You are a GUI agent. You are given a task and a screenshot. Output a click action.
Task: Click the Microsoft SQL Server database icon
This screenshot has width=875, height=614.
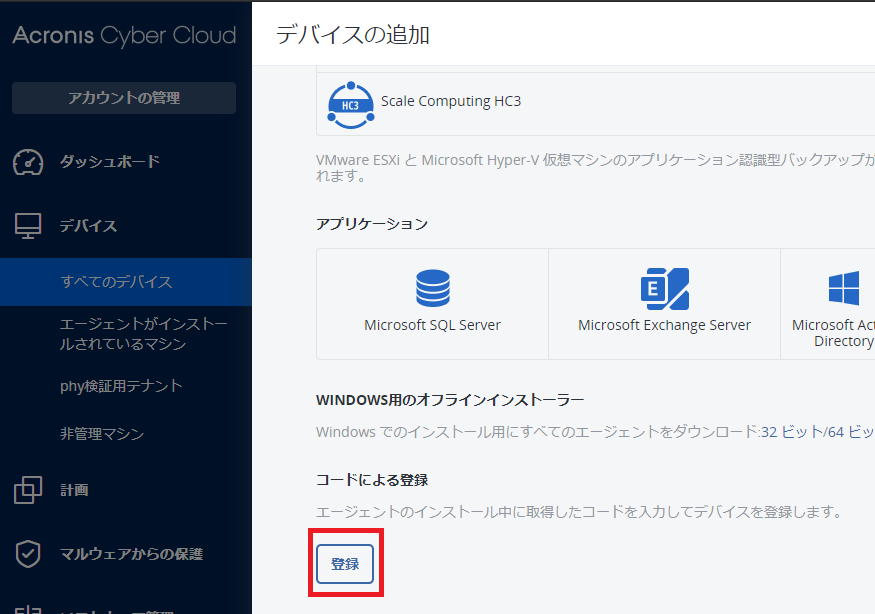point(432,288)
